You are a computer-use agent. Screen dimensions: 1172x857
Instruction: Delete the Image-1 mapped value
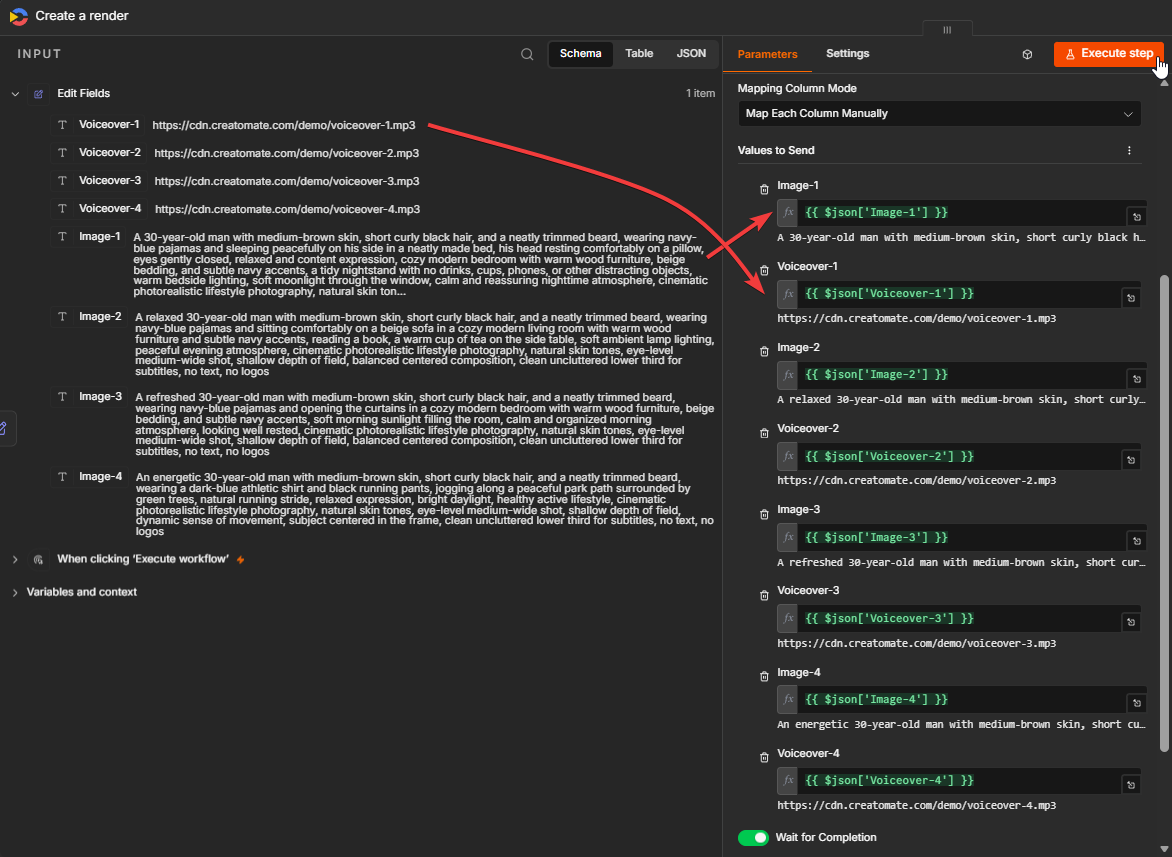click(764, 190)
